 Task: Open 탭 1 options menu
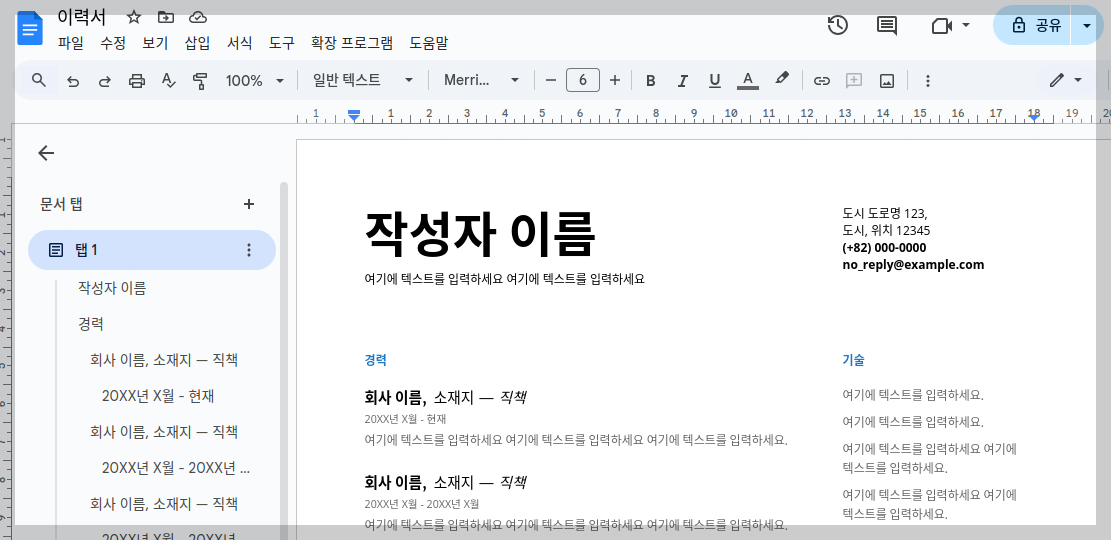coord(249,250)
